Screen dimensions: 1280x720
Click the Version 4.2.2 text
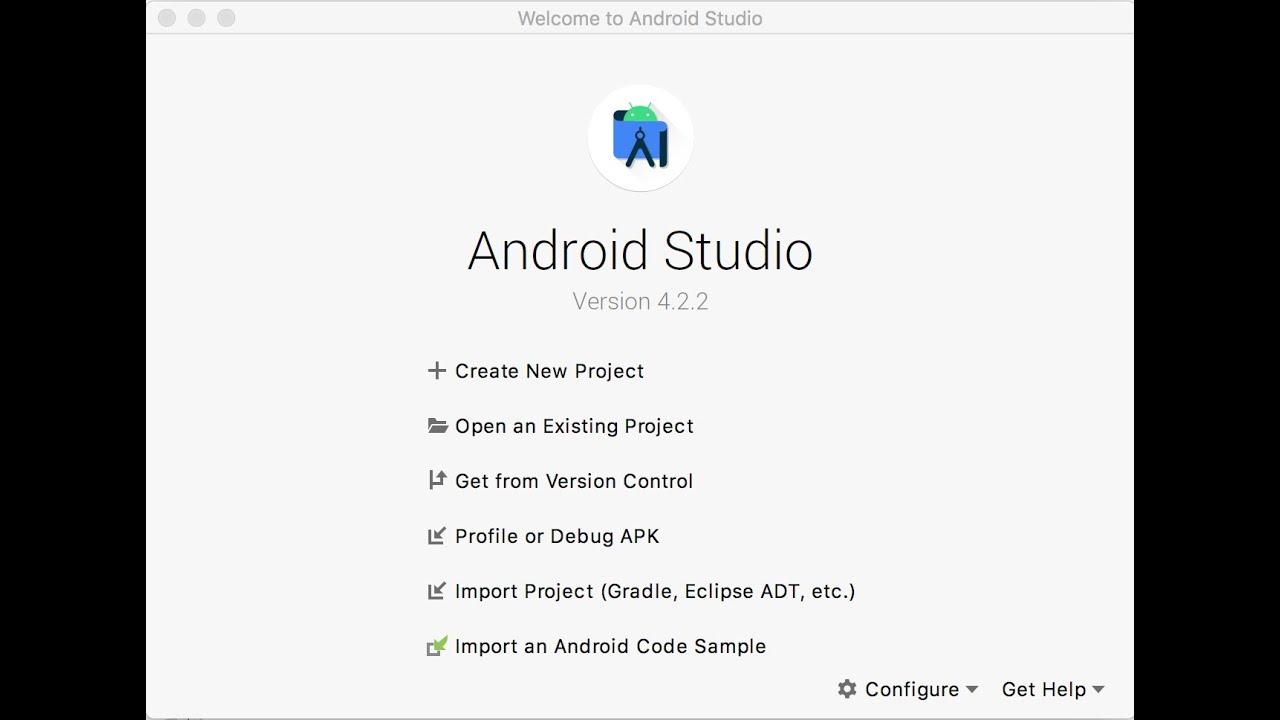point(640,301)
